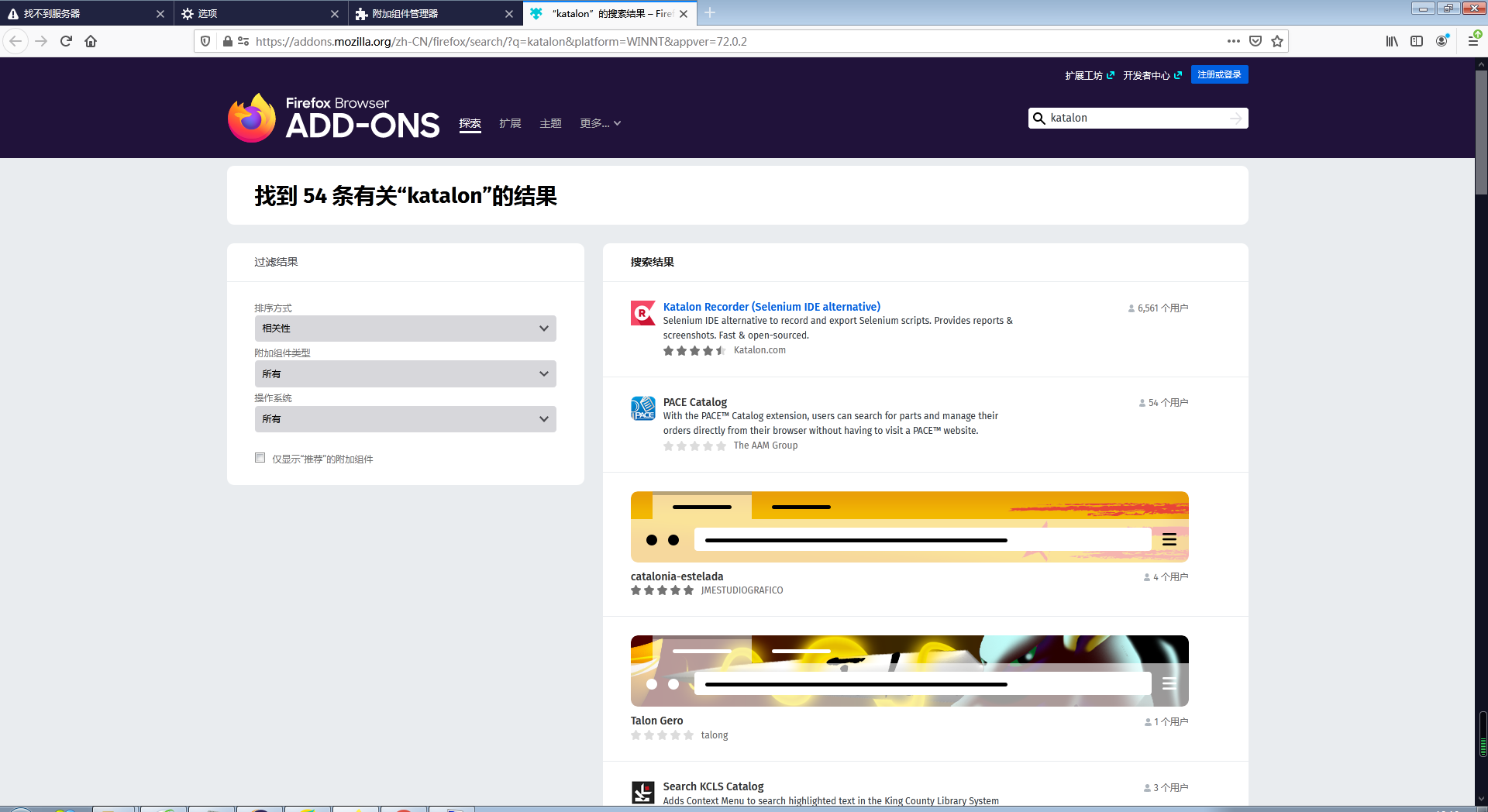Click the site permissions icon in address bar
The height and width of the screenshot is (812, 1488).
pos(243,41)
